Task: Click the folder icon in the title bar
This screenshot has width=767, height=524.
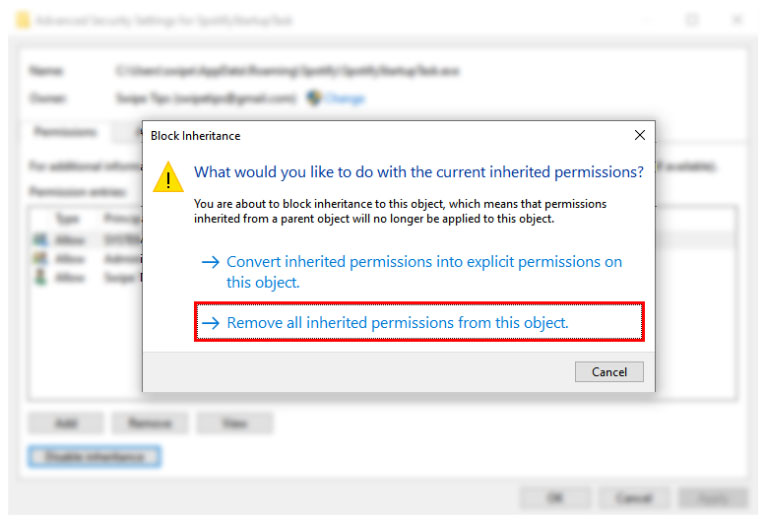Action: click(23, 20)
